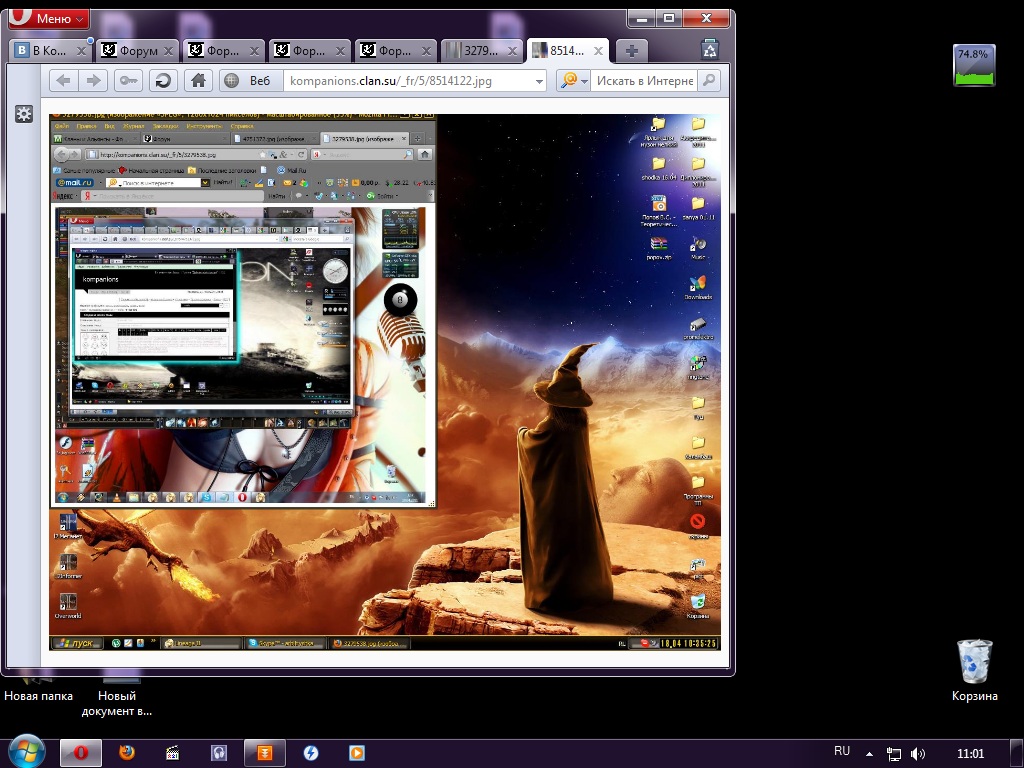Select the Корзина recycle bin desktop icon
Image resolution: width=1024 pixels, height=768 pixels.
pos(974,671)
